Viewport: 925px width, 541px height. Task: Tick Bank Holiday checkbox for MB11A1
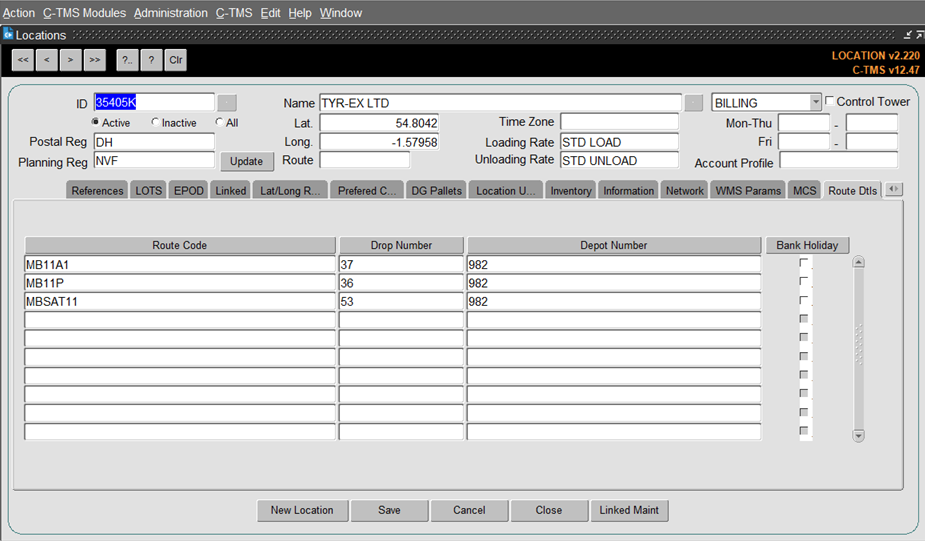click(x=803, y=263)
